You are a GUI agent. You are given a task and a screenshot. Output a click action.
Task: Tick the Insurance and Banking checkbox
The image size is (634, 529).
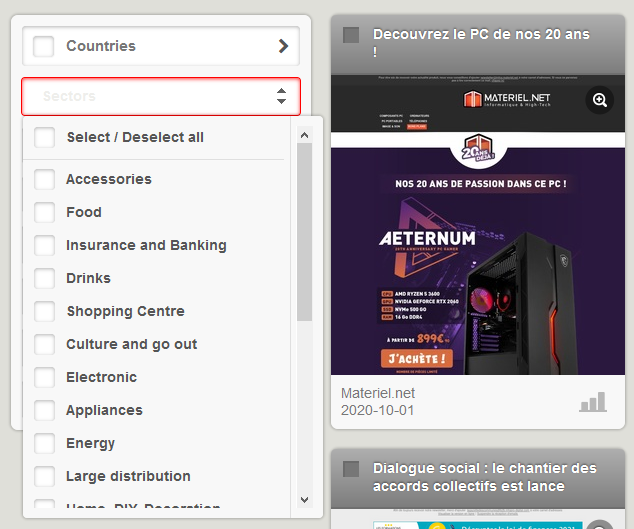coord(45,246)
